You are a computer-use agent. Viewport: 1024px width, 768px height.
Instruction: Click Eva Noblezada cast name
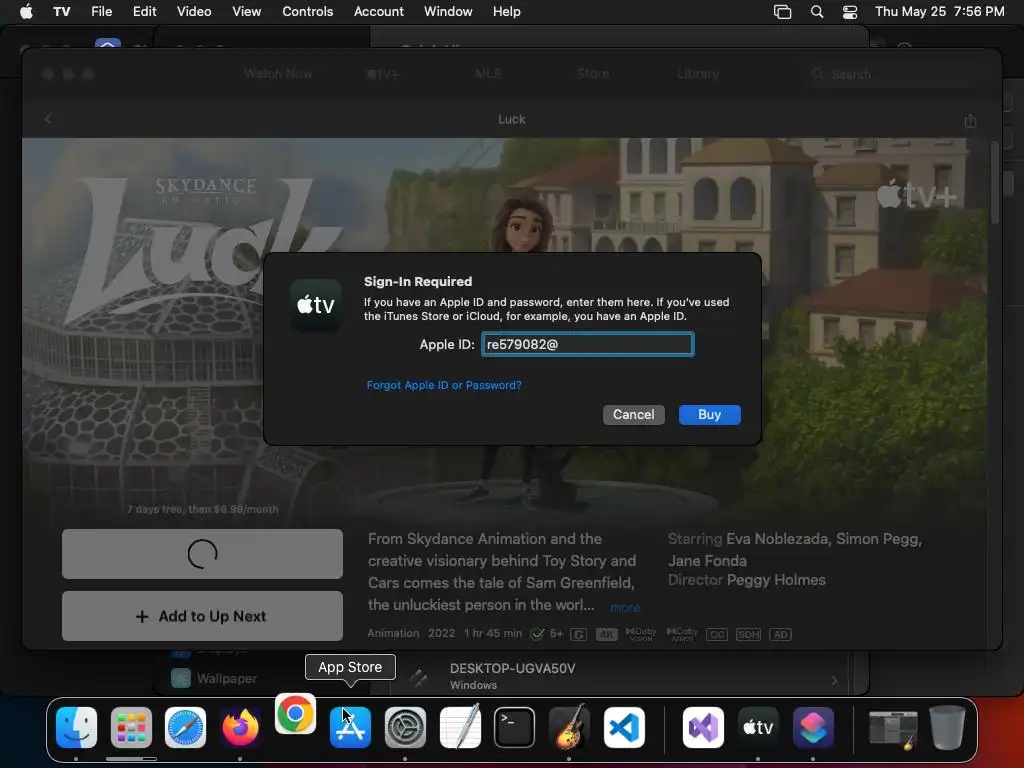coord(777,539)
